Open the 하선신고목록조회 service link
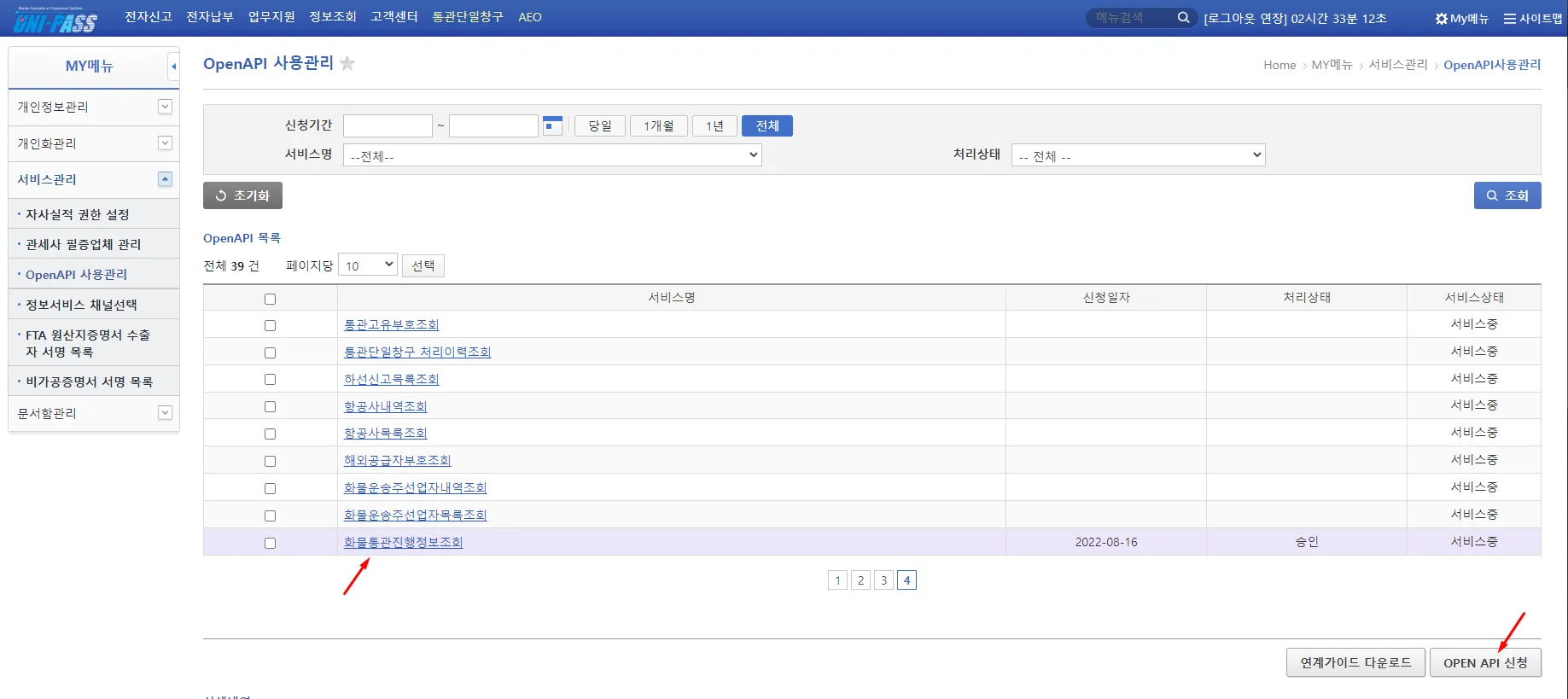1568x699 pixels. [x=391, y=379]
